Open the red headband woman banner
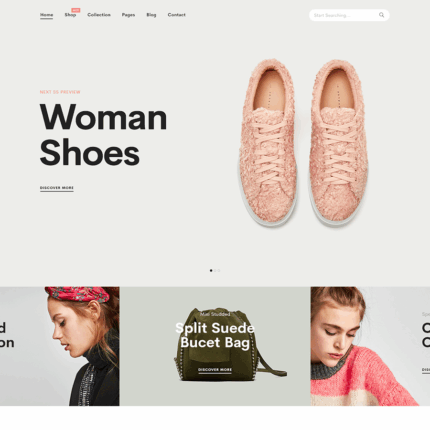Viewport: 430px width, 430px height. [x=60, y=346]
